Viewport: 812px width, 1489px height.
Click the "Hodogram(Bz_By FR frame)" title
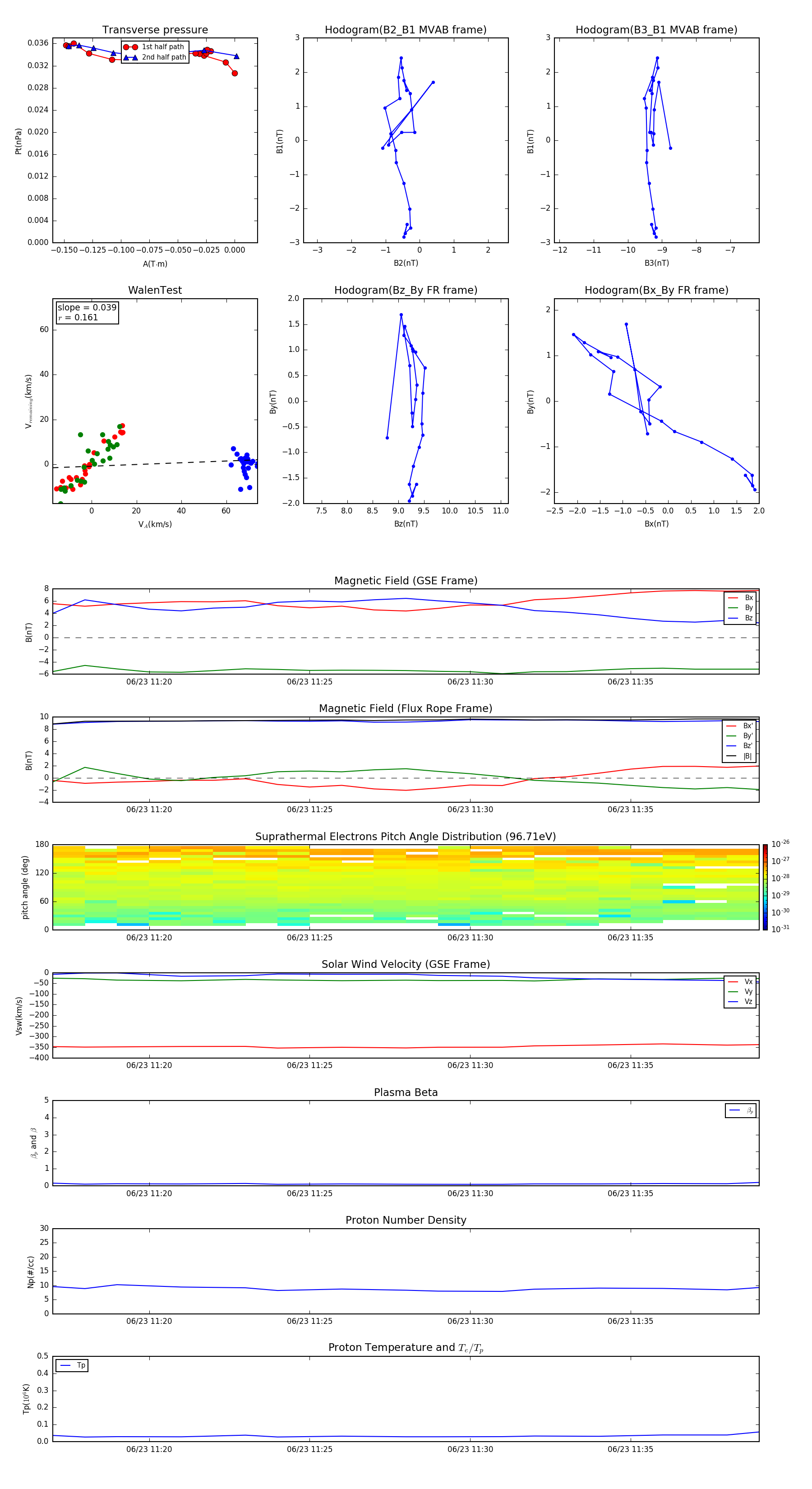(406, 290)
